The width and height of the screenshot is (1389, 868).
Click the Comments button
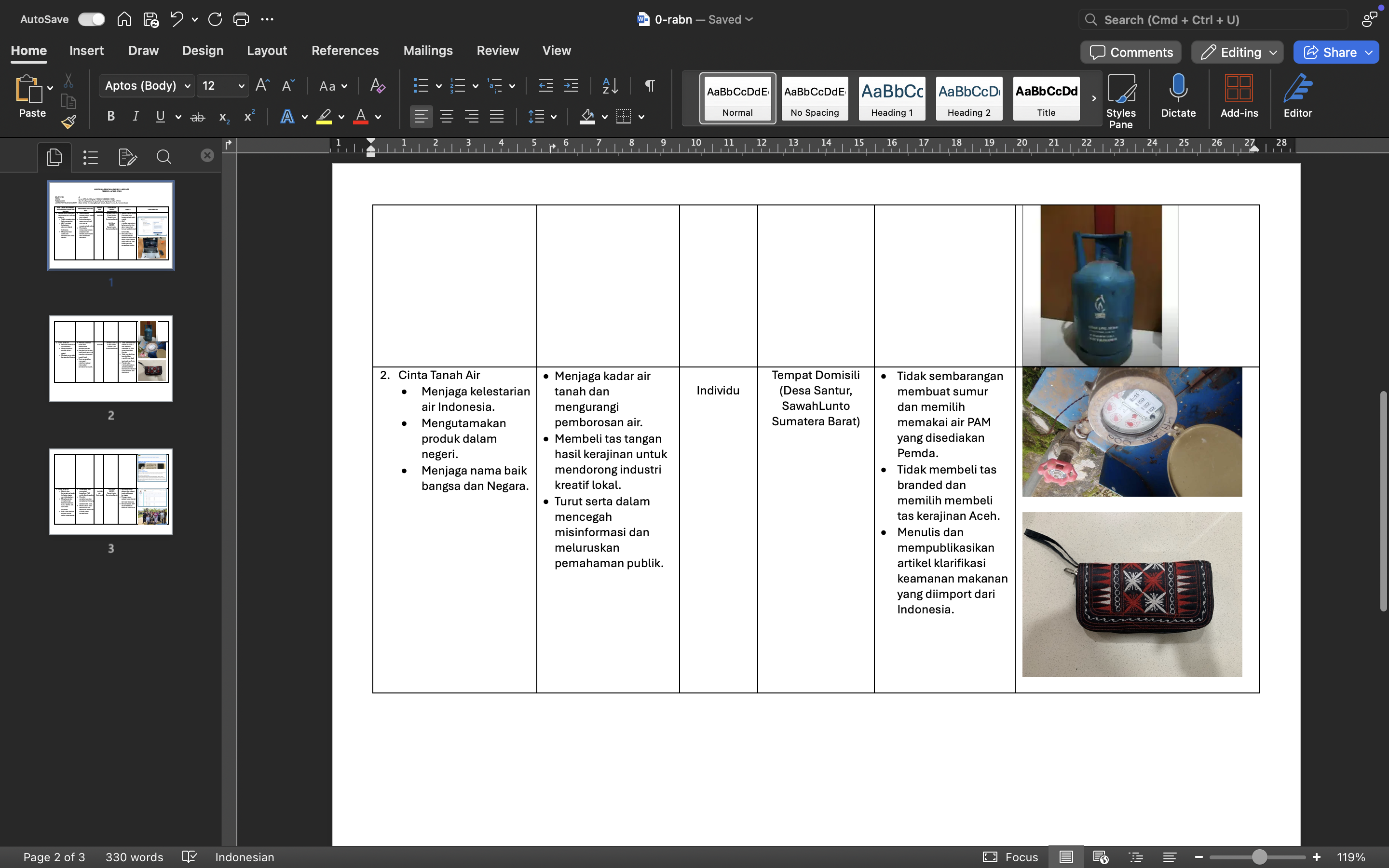[1130, 52]
